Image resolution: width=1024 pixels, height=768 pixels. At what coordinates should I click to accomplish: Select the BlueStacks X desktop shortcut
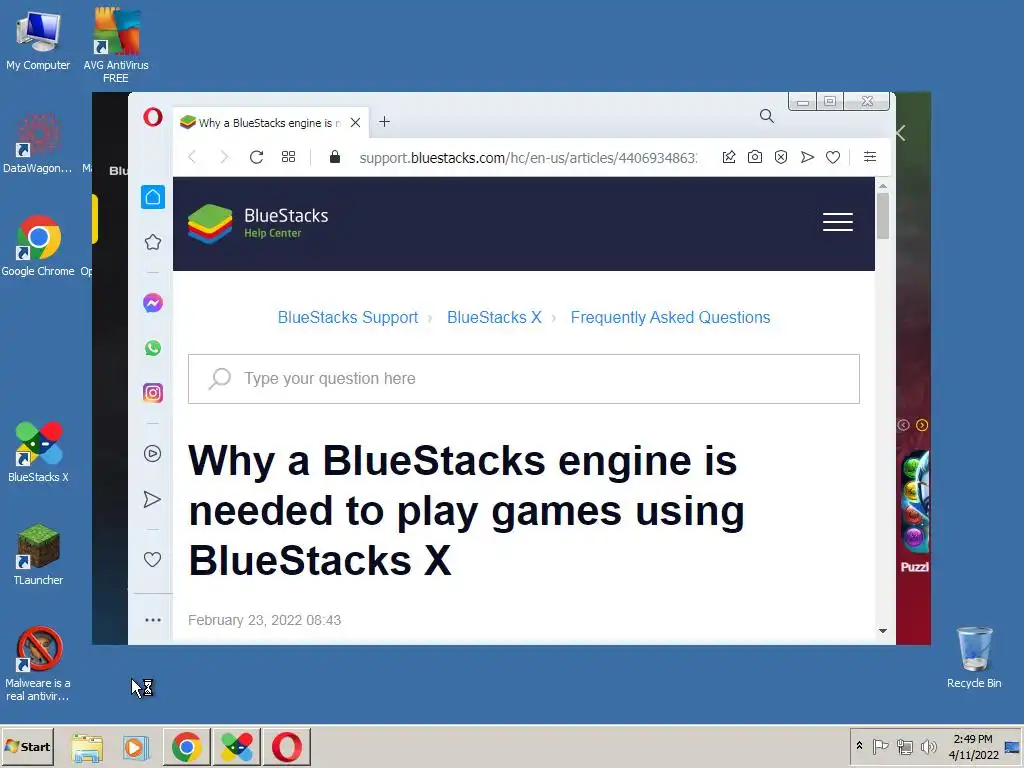click(x=38, y=452)
